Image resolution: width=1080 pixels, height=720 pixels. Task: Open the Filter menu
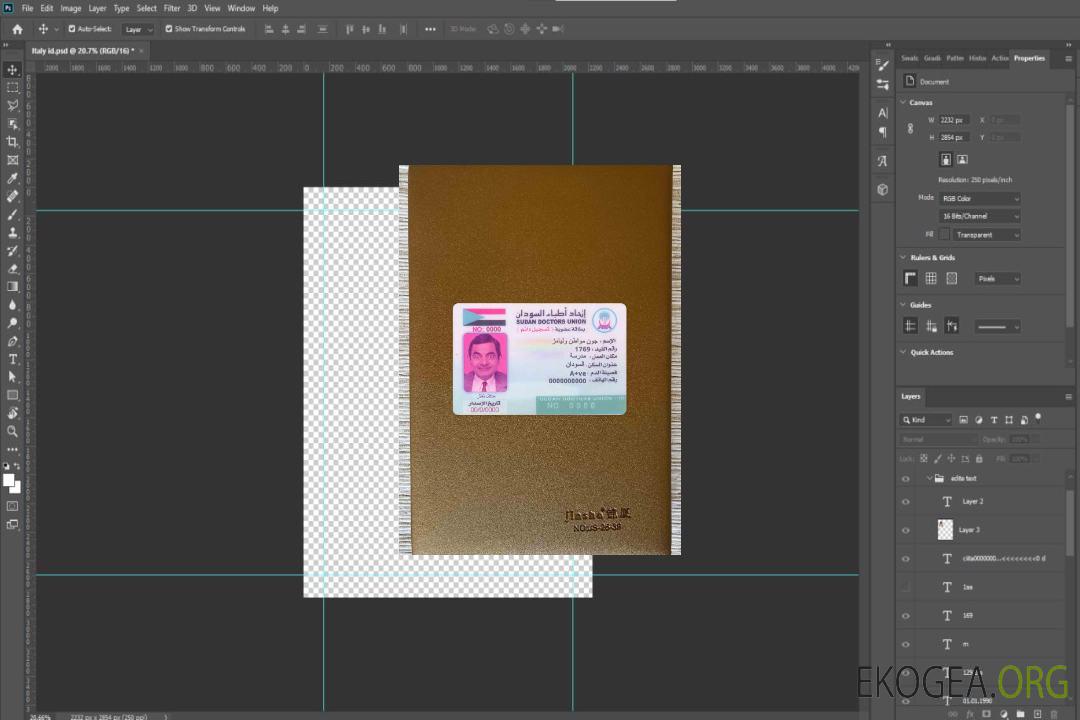pyautogui.click(x=172, y=8)
